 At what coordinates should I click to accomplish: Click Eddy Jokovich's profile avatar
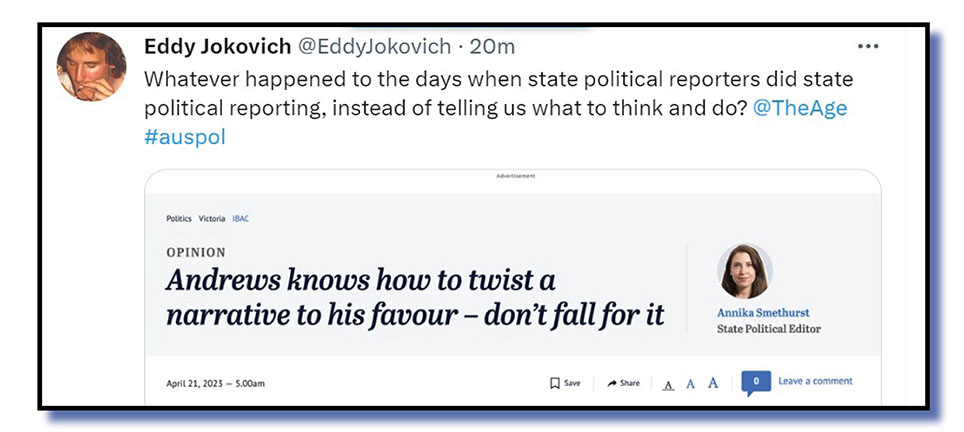pos(92,66)
